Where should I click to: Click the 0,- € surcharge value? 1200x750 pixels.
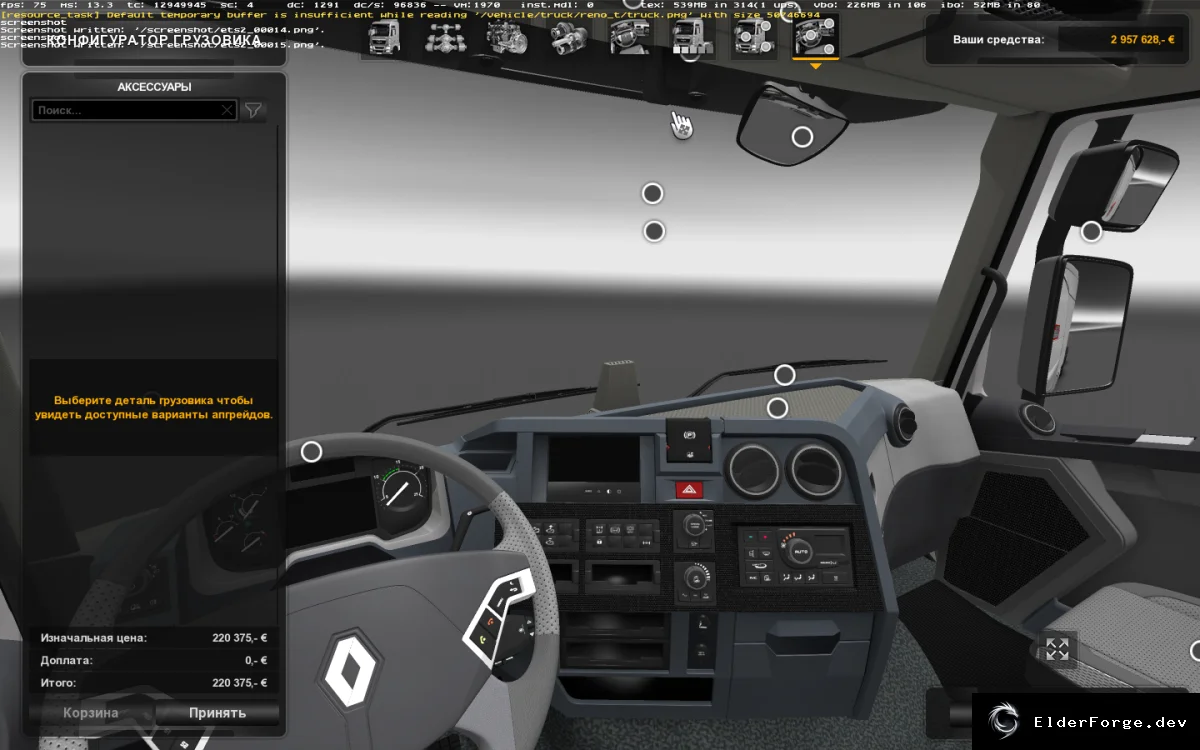[256, 660]
